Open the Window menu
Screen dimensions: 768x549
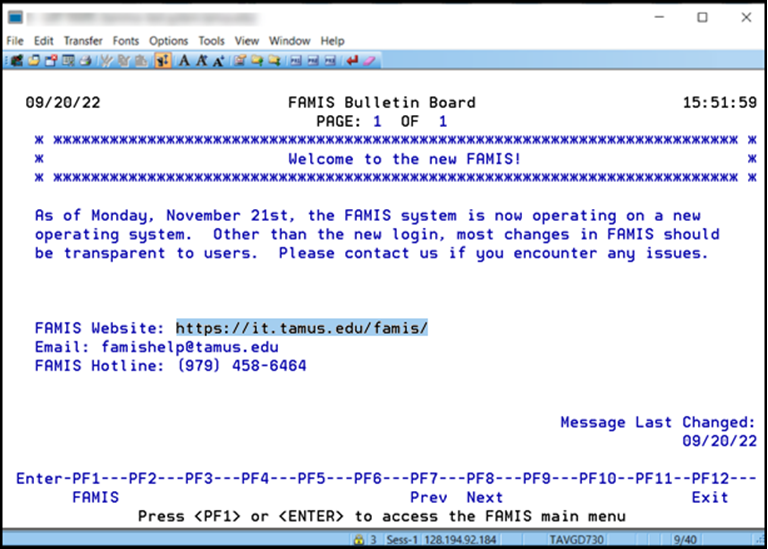(289, 41)
